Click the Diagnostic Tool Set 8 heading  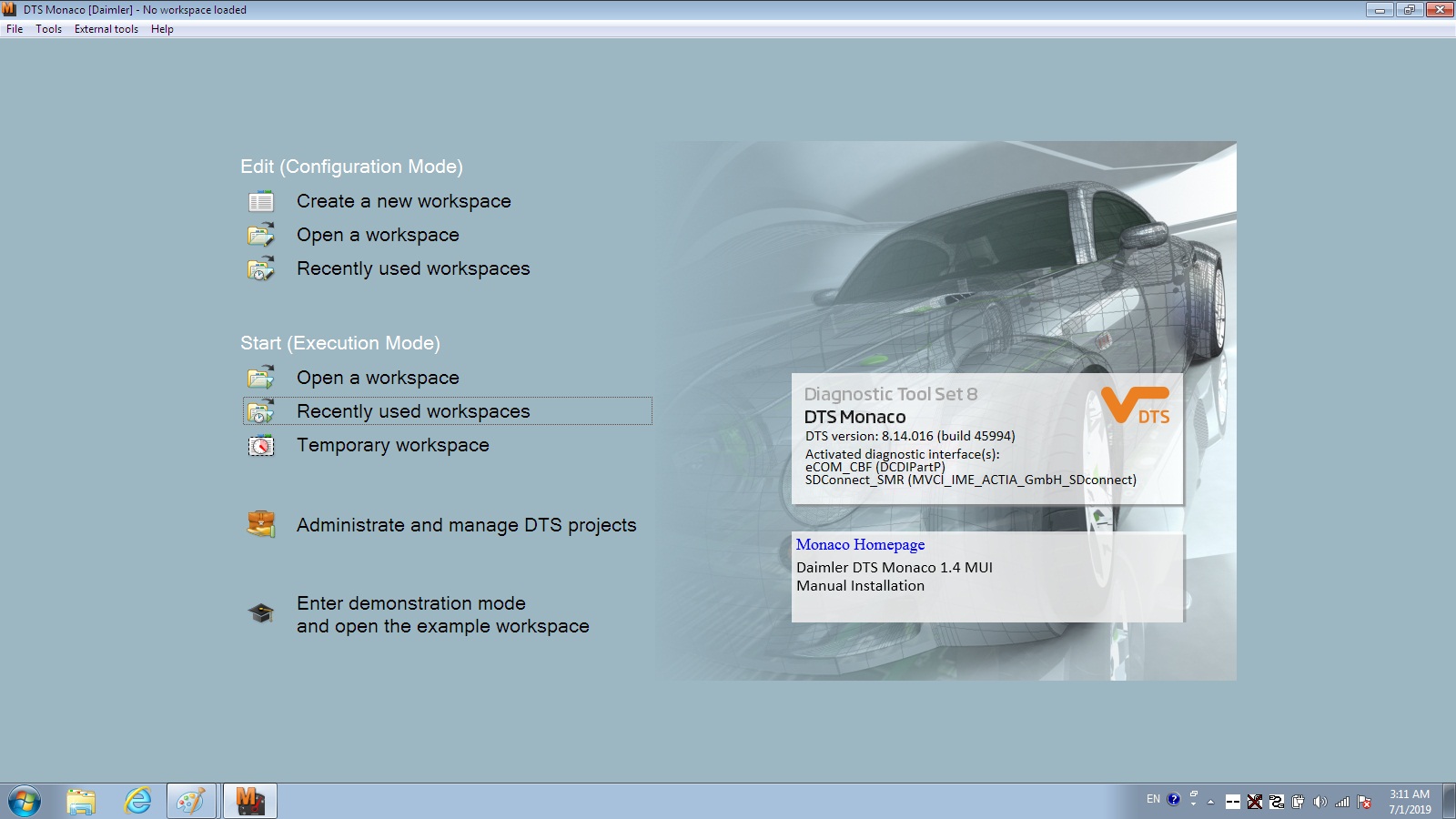coord(891,394)
